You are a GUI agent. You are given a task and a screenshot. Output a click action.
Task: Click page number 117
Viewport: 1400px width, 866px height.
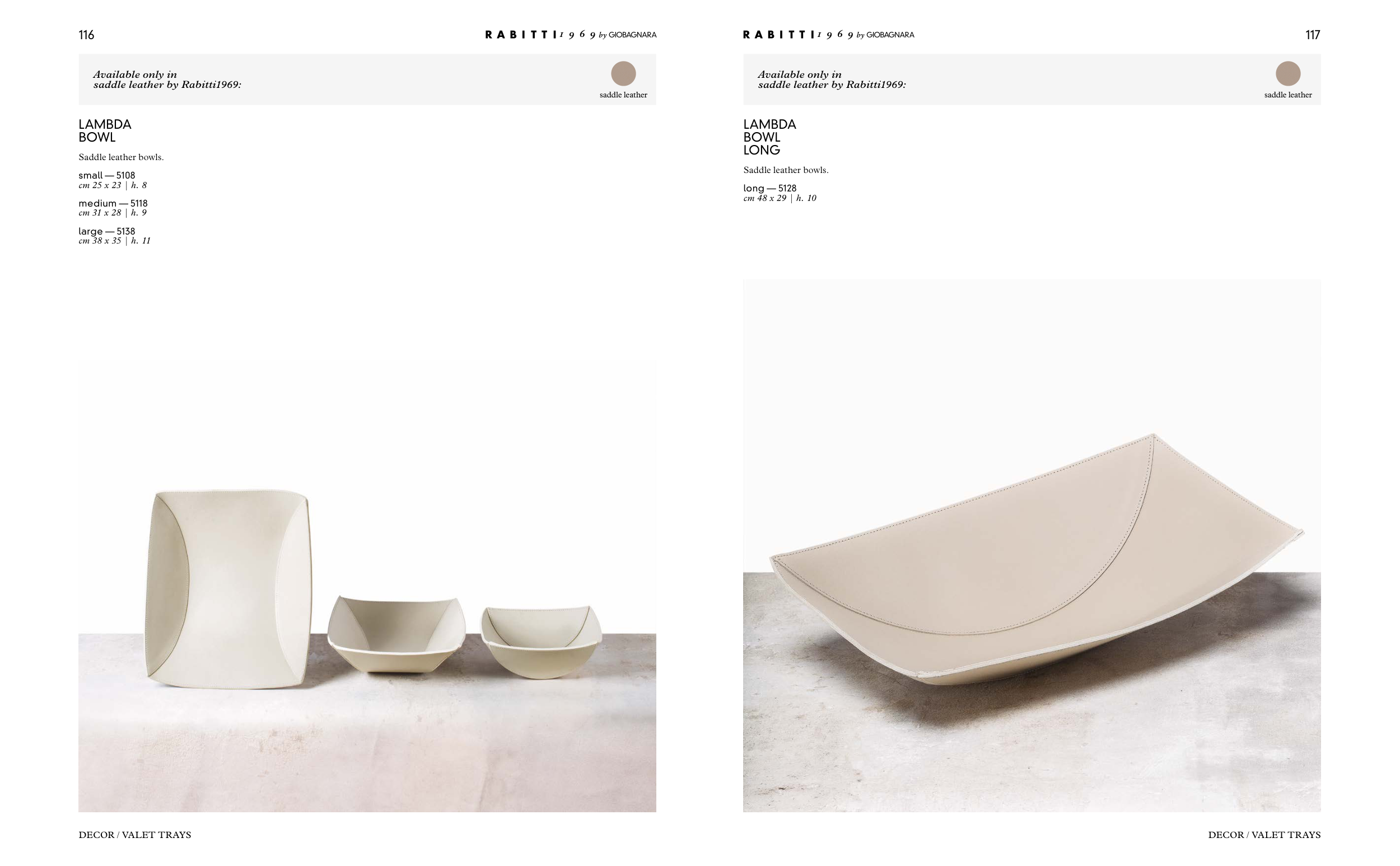1313,35
